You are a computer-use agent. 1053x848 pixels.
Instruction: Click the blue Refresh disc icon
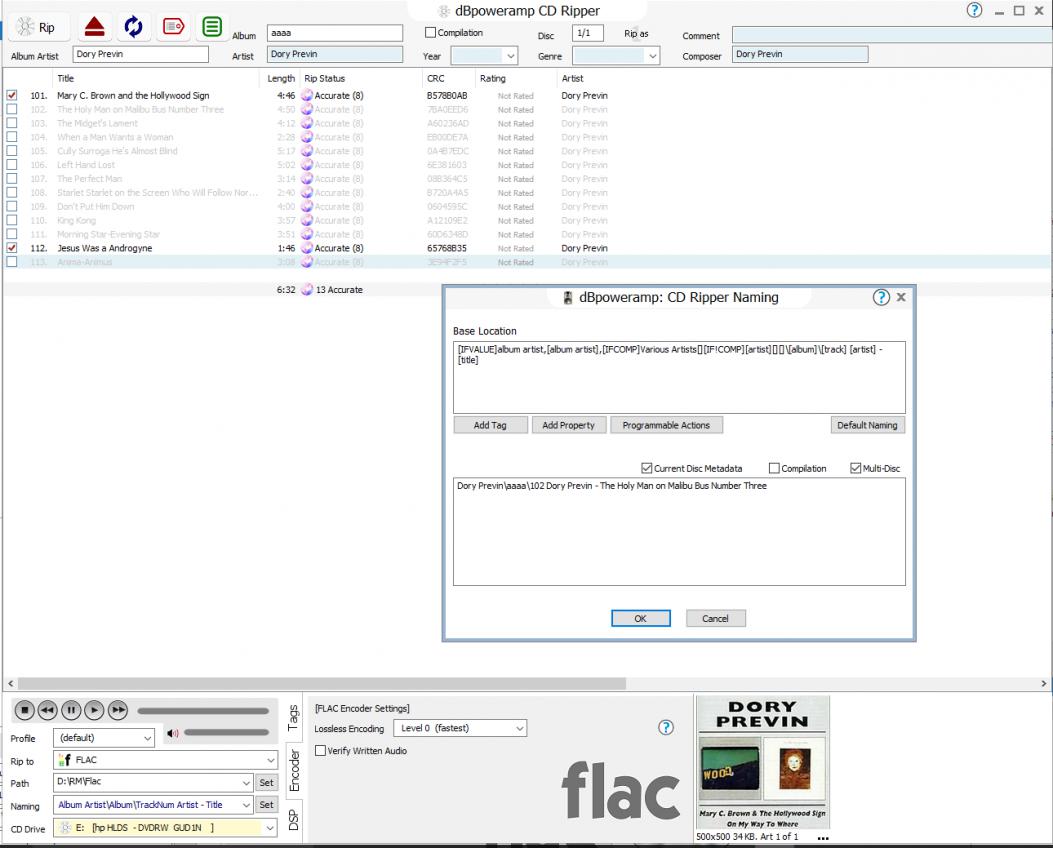(133, 27)
